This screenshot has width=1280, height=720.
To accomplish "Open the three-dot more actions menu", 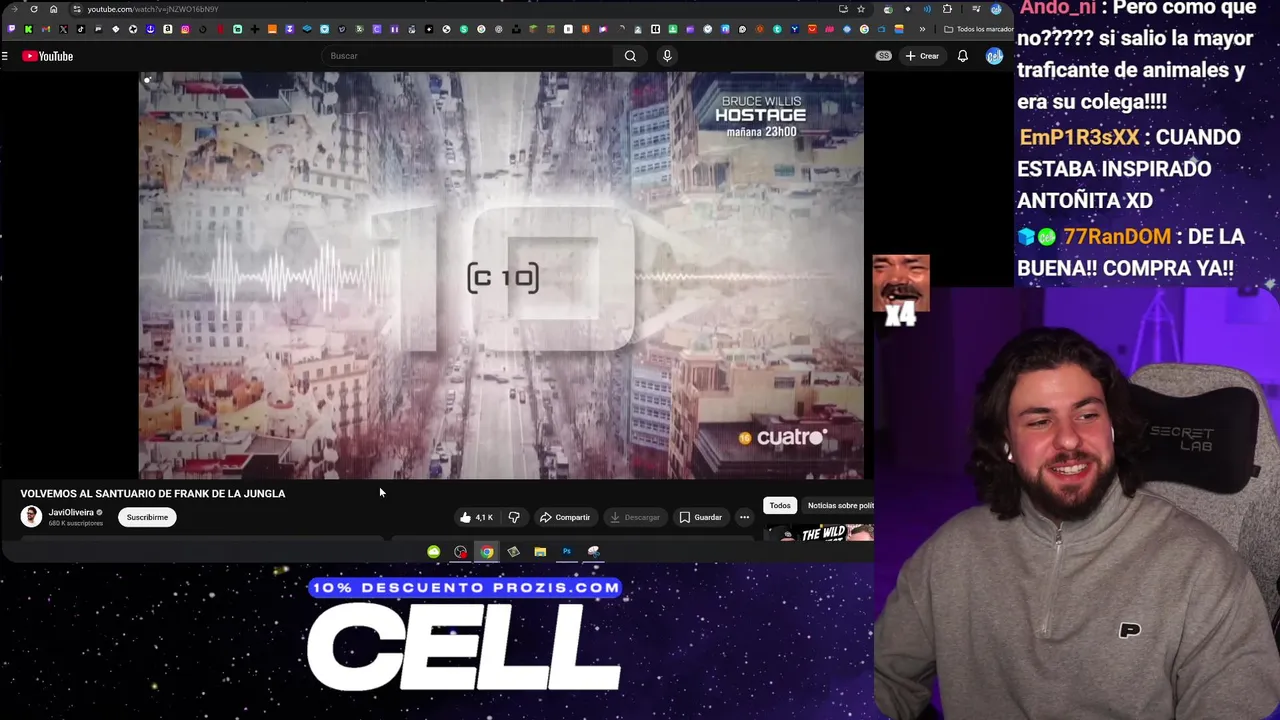I will point(744,517).
